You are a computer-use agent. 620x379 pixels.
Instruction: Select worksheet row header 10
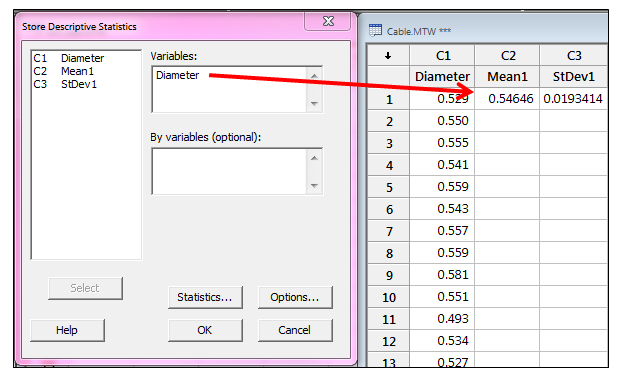point(389,297)
